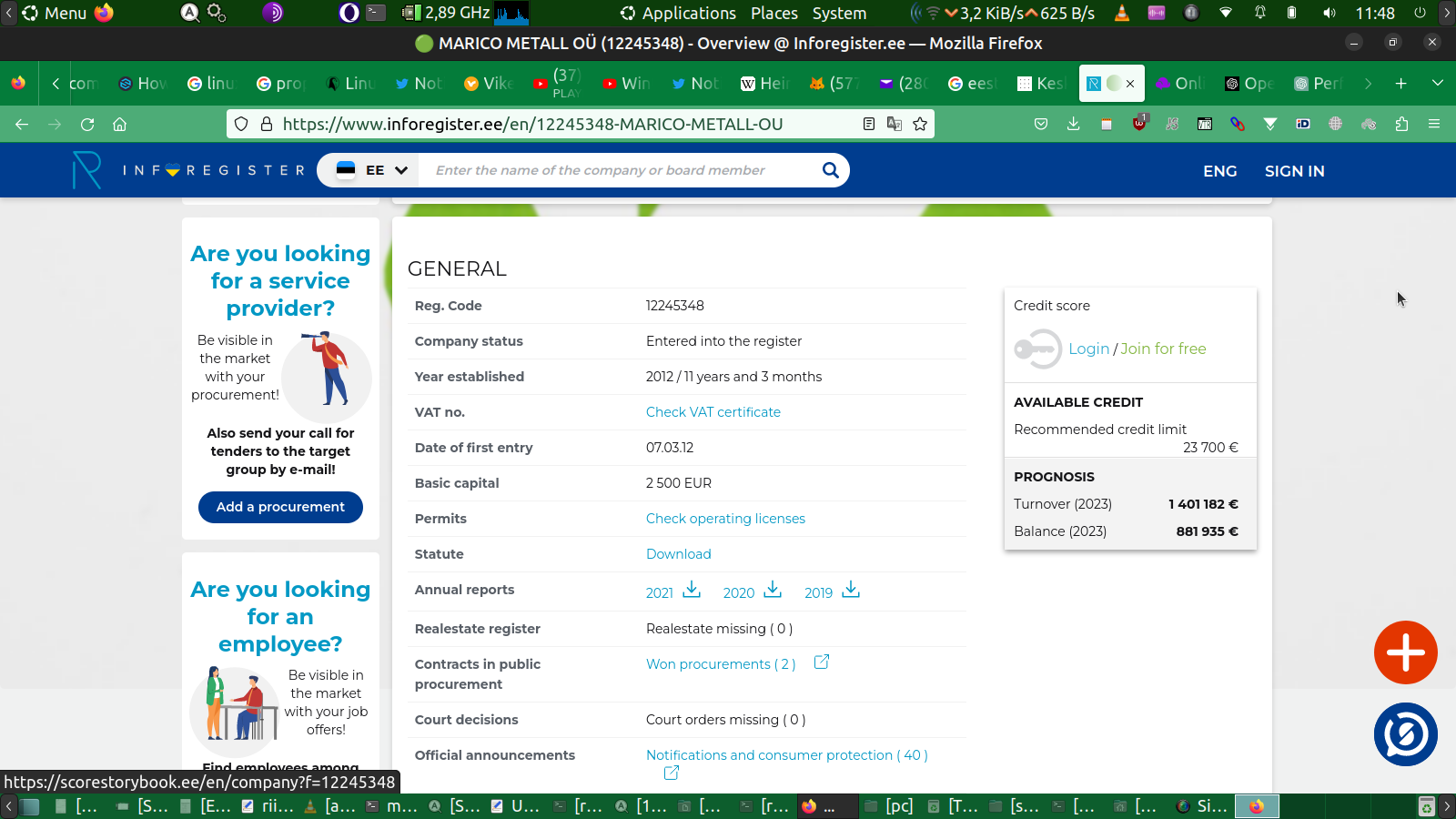Click the browser back arrow
Viewport: 1456px width, 819px height.
pos(22,125)
